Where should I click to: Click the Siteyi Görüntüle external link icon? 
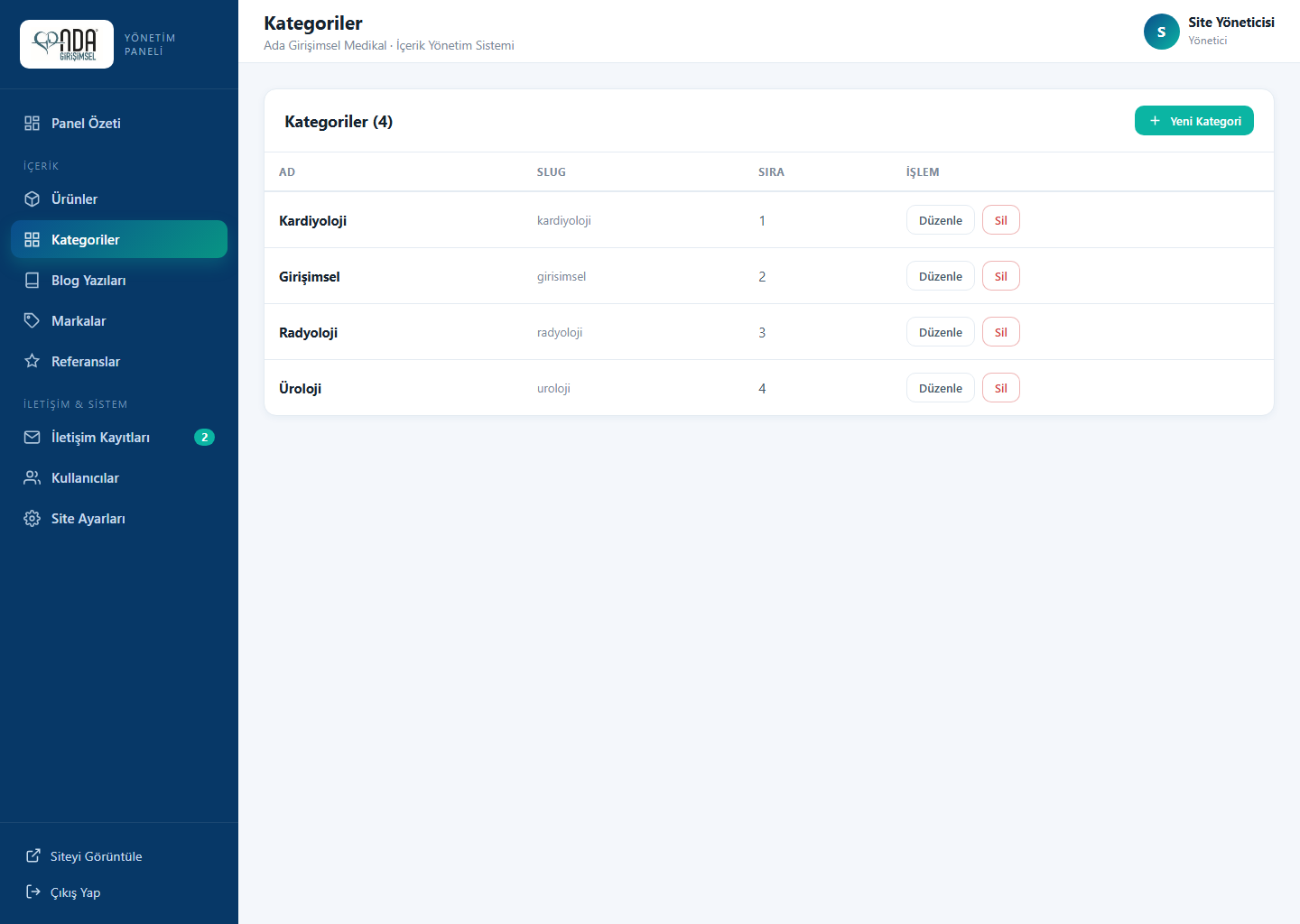pos(33,855)
